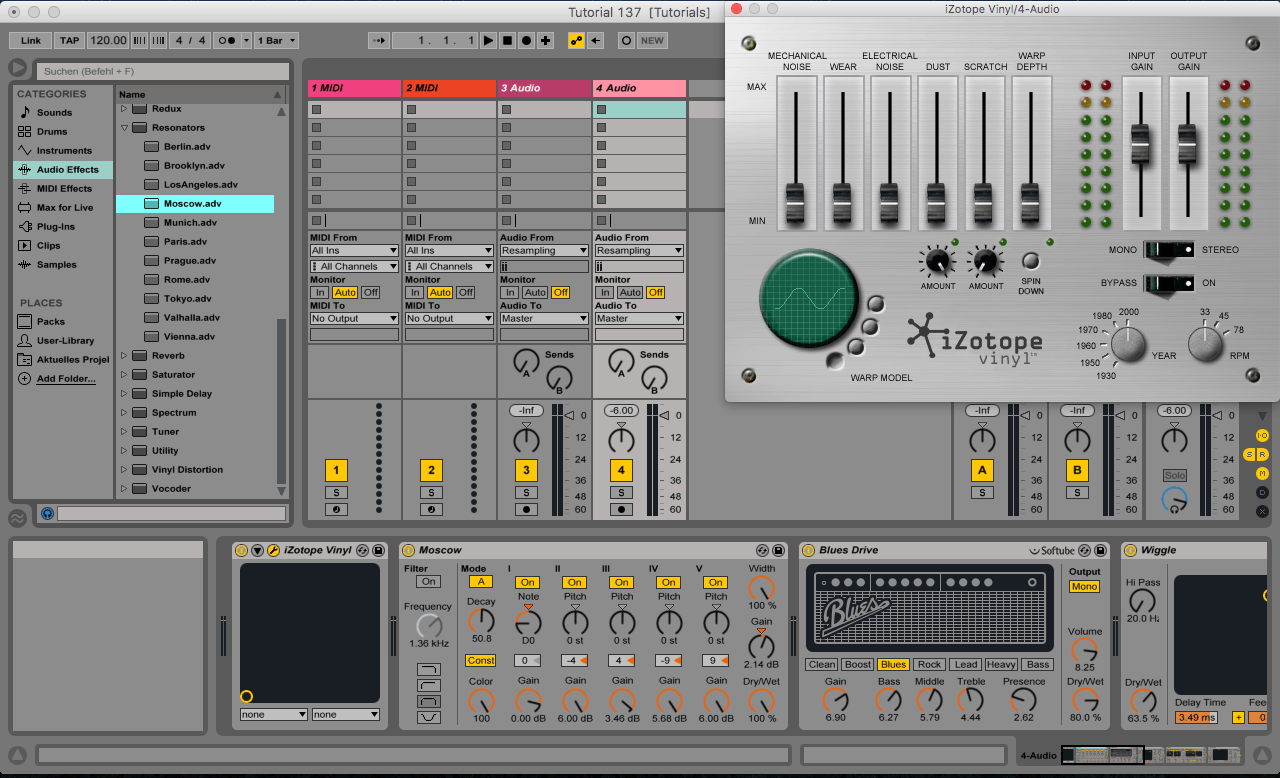Click the Back to Arrangement arrow icon

pos(596,41)
